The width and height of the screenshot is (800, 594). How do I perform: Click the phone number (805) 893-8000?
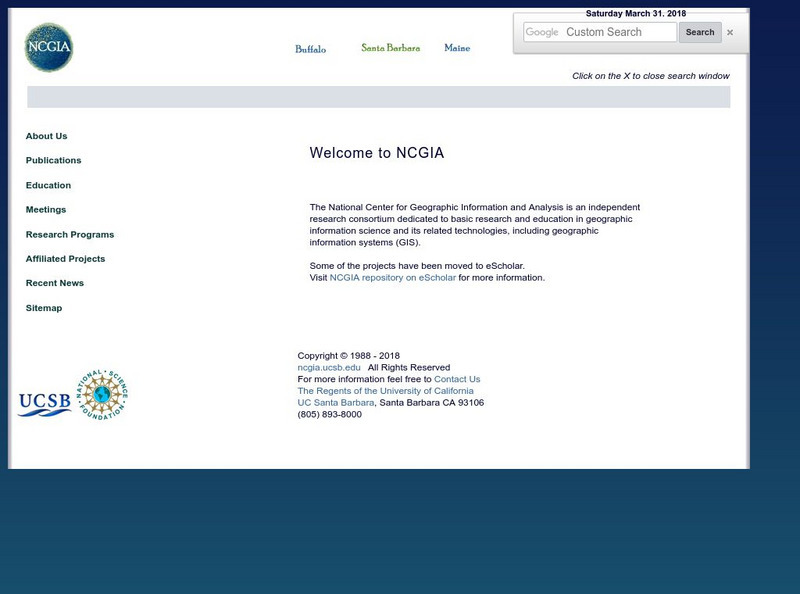click(330, 414)
